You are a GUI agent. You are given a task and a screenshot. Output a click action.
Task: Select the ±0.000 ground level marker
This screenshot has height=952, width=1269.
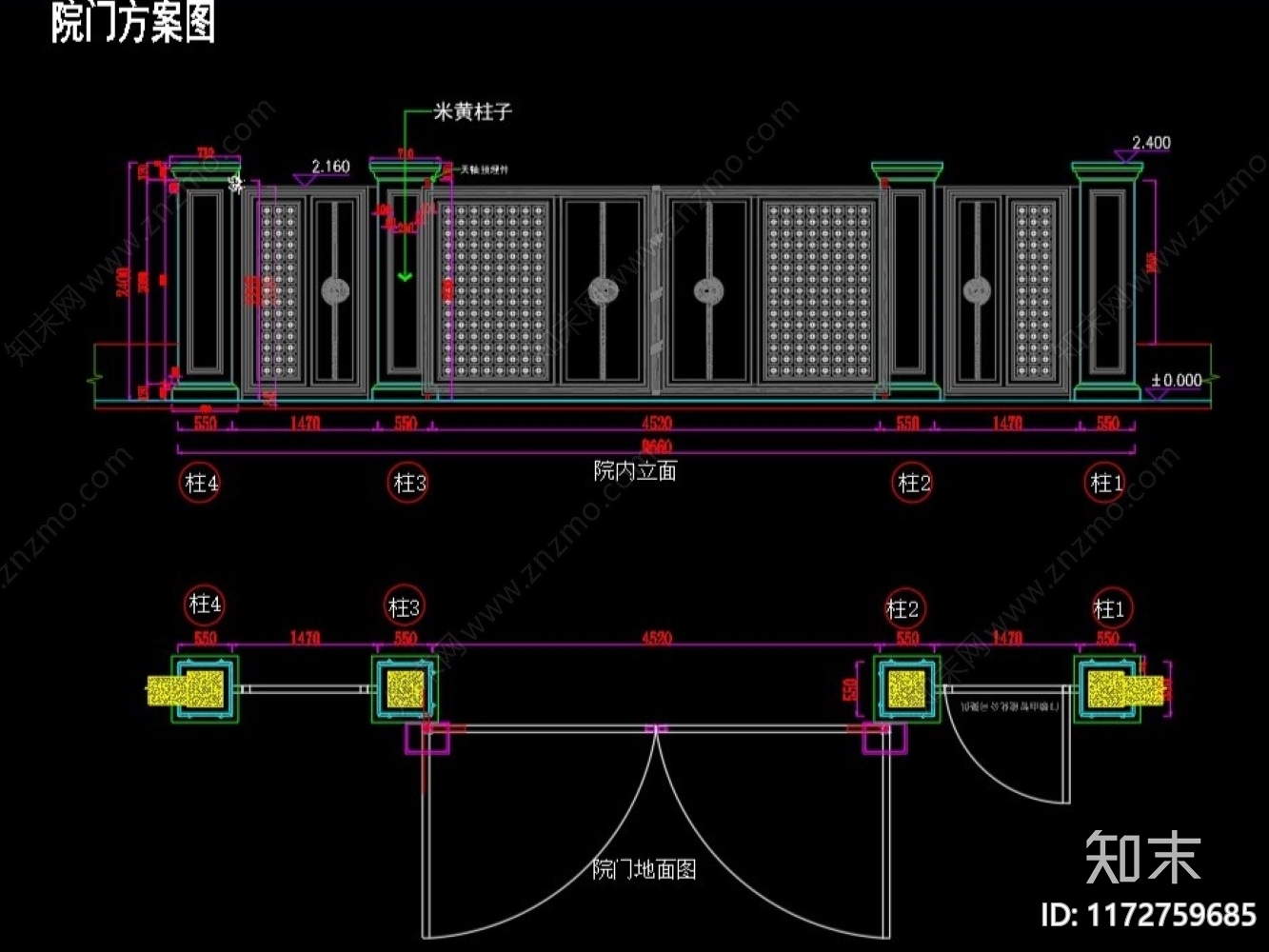(x=1177, y=380)
